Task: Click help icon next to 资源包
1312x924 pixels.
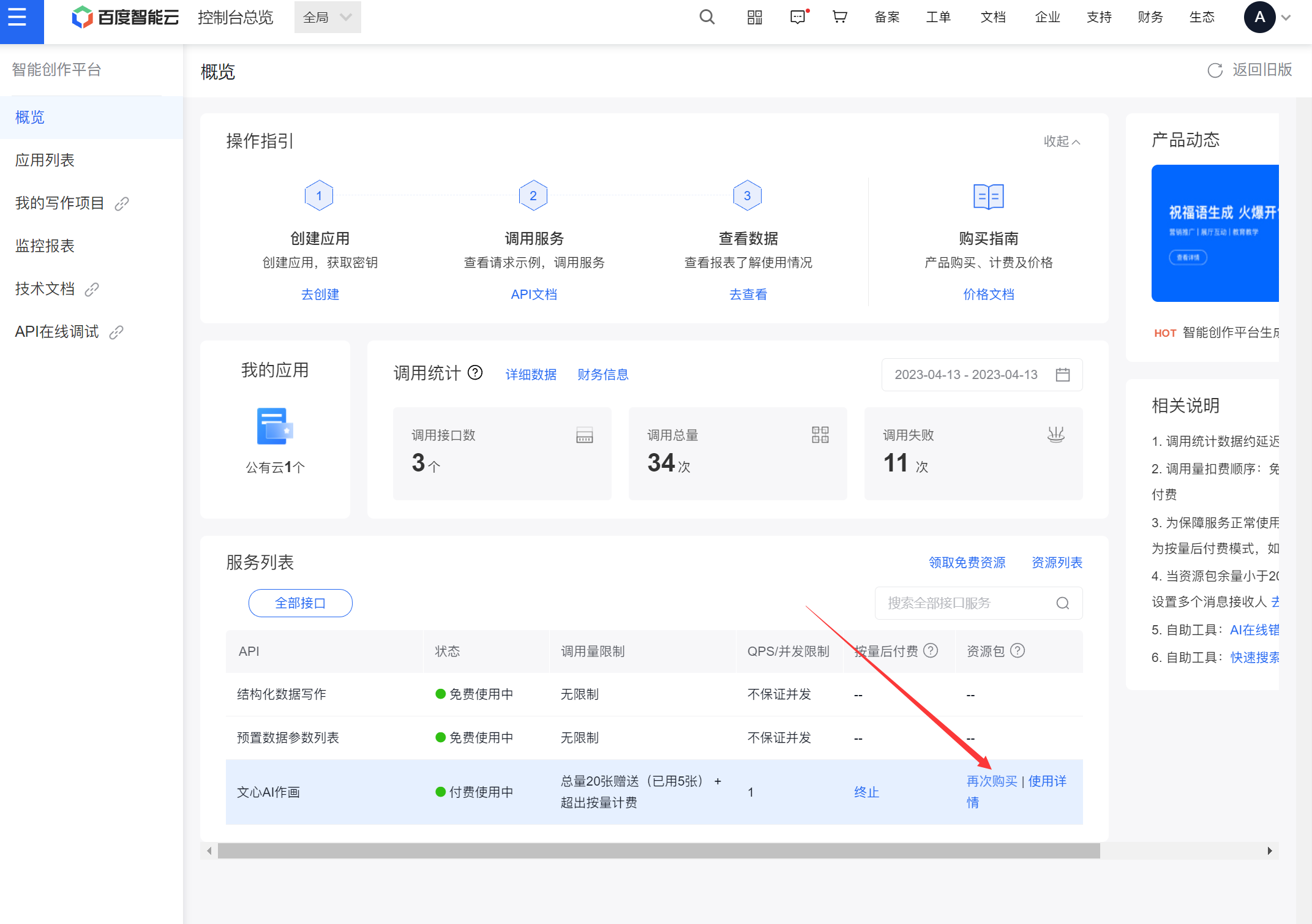Action: (1018, 650)
